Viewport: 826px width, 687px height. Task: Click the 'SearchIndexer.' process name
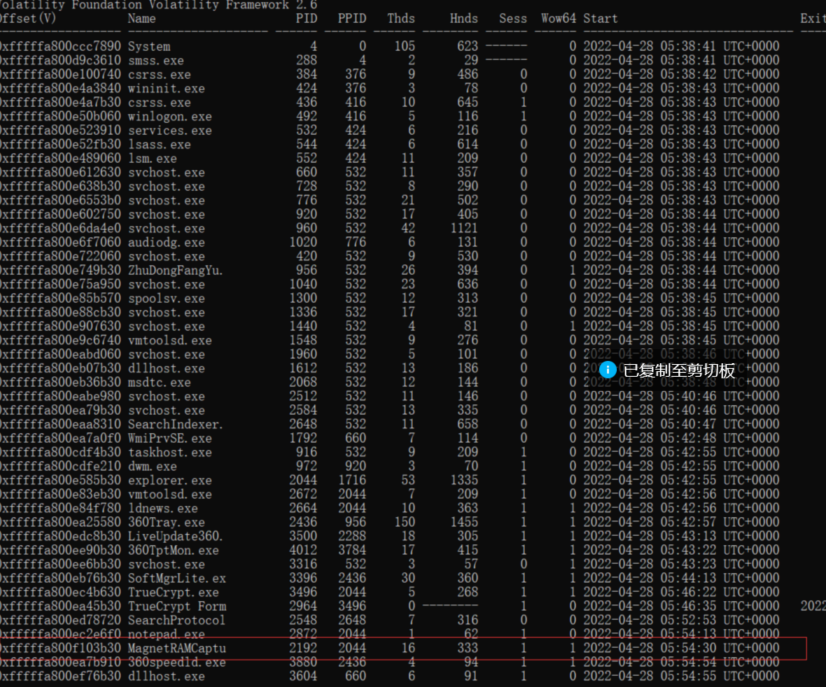tap(175, 424)
